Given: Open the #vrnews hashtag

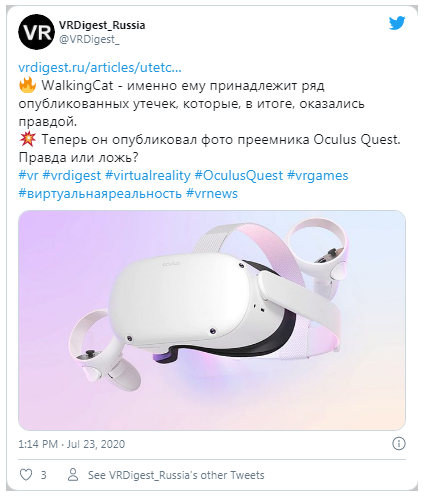Looking at the screenshot, I should pyautogui.click(x=212, y=193).
